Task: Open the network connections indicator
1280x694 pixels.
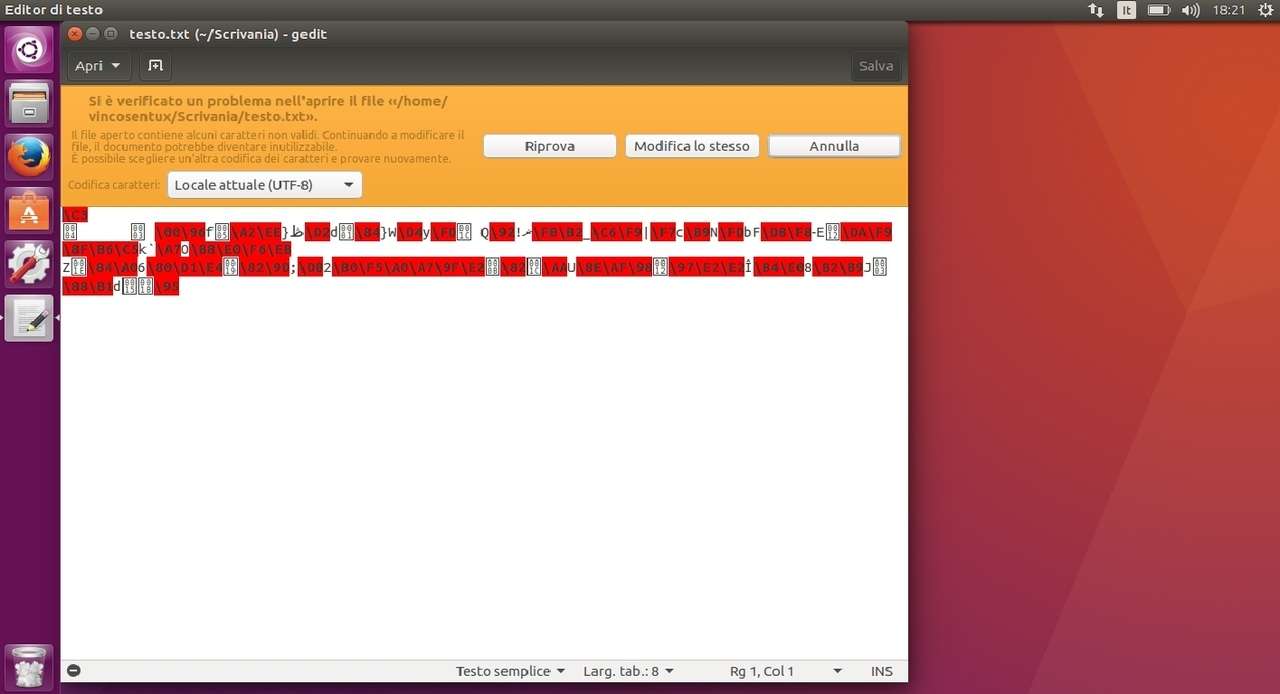Action: pos(1096,10)
